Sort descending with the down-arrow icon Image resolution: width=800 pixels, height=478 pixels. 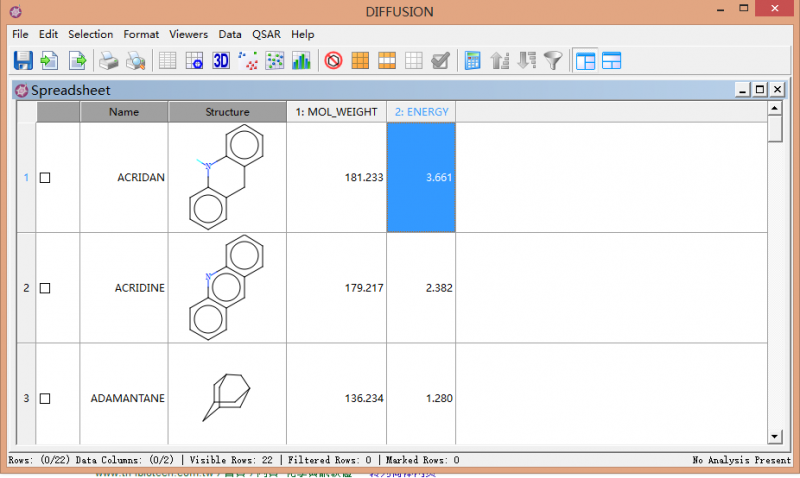point(527,61)
